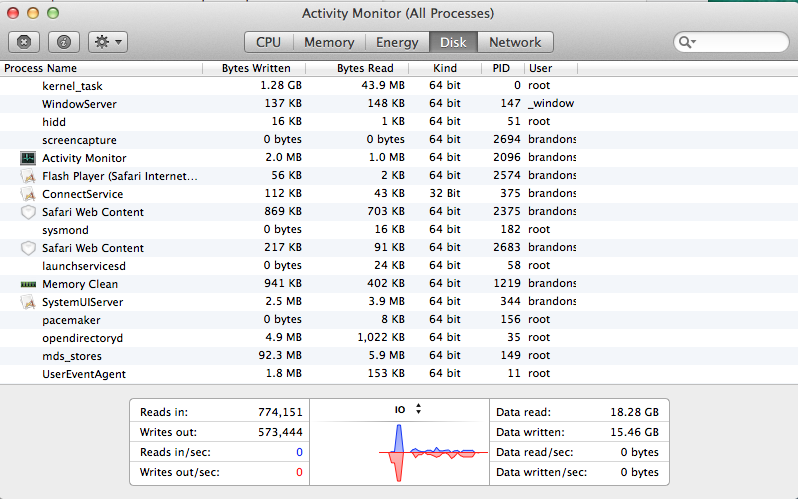Select the launchservicesd process
Viewport: 798px width, 499px height.
point(399,266)
